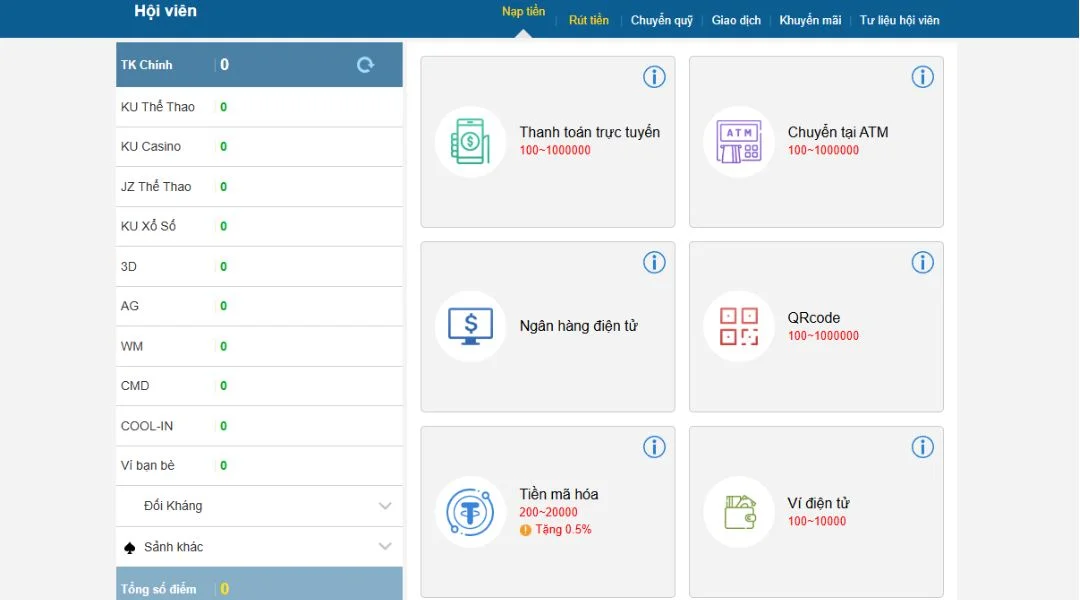Open info for Tiền mã hóa

654,447
